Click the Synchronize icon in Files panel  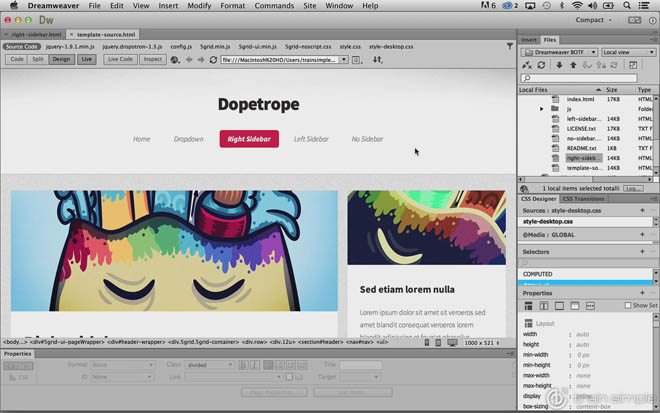pos(614,65)
